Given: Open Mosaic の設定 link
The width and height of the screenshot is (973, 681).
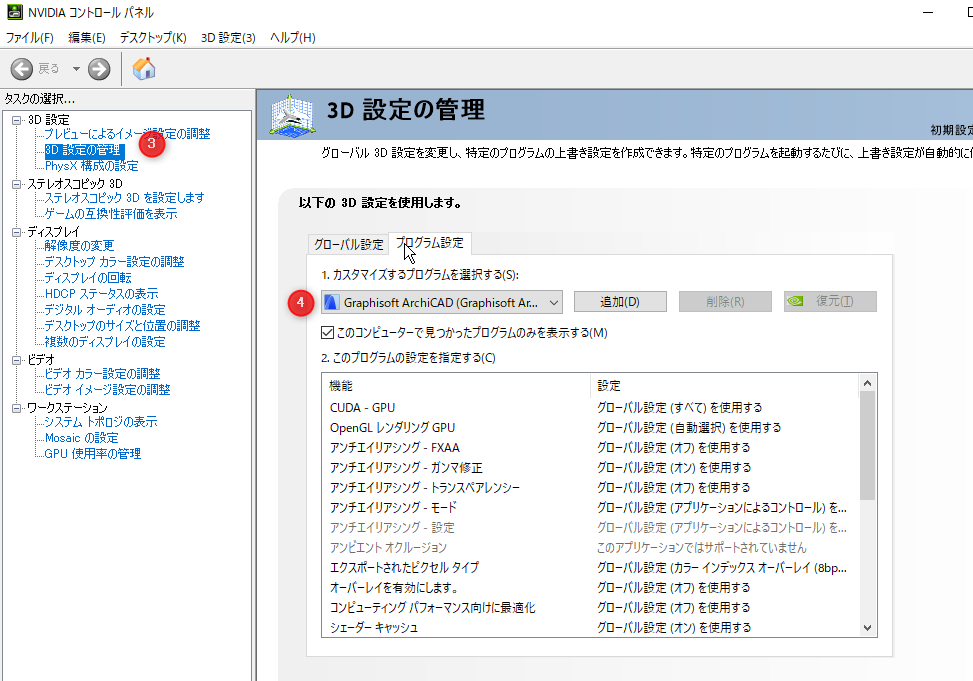Looking at the screenshot, I should pyautogui.click(x=81, y=438).
